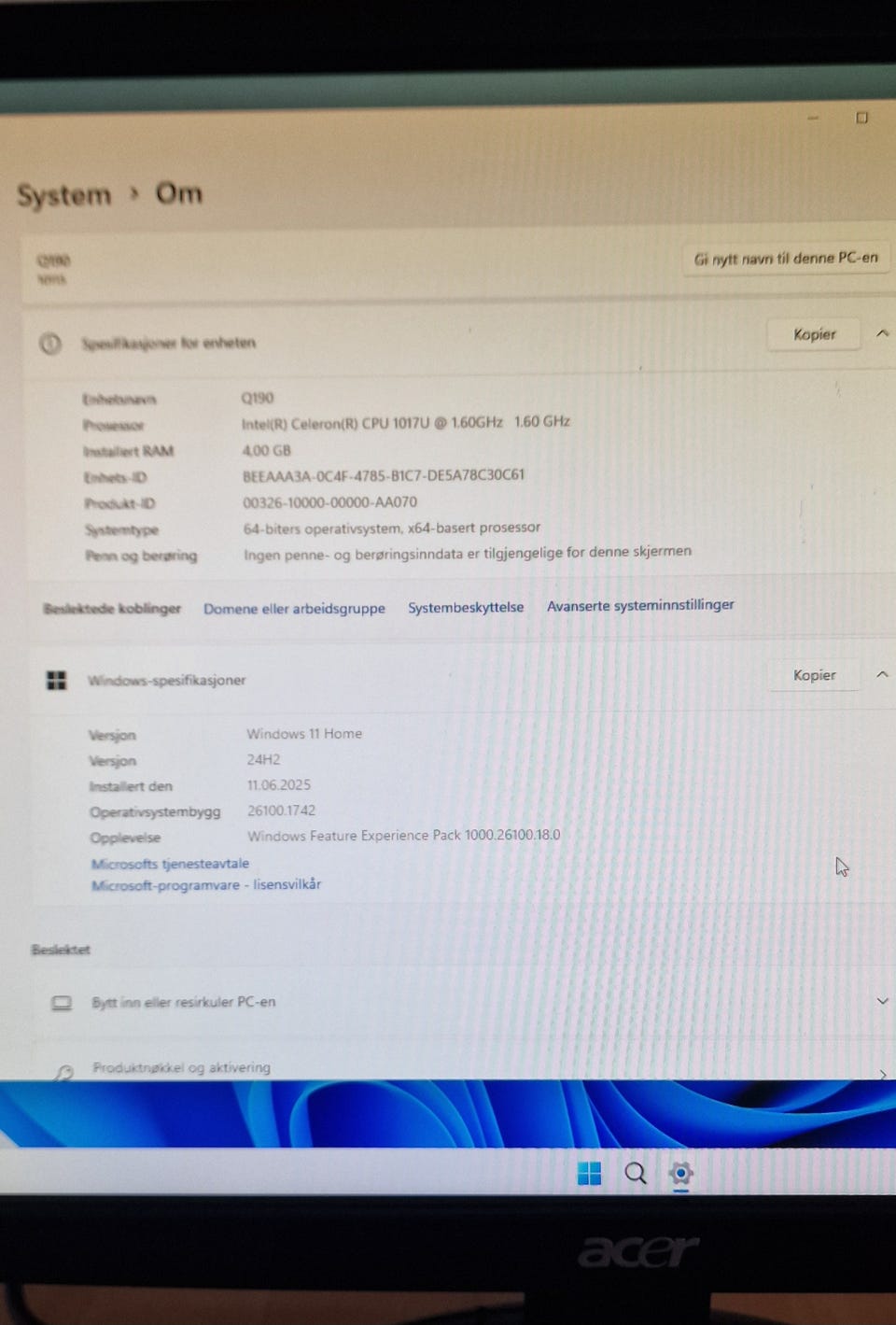
Task: Click the Operativsystembygg label
Action: (155, 812)
